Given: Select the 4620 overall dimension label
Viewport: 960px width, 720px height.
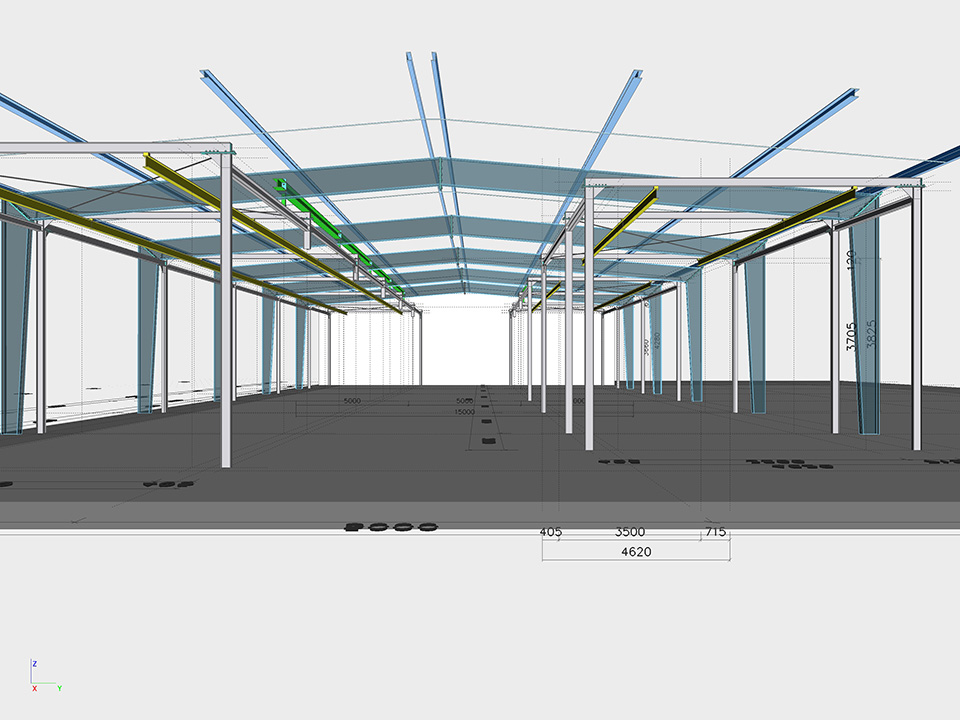Looking at the screenshot, I should tap(636, 551).
